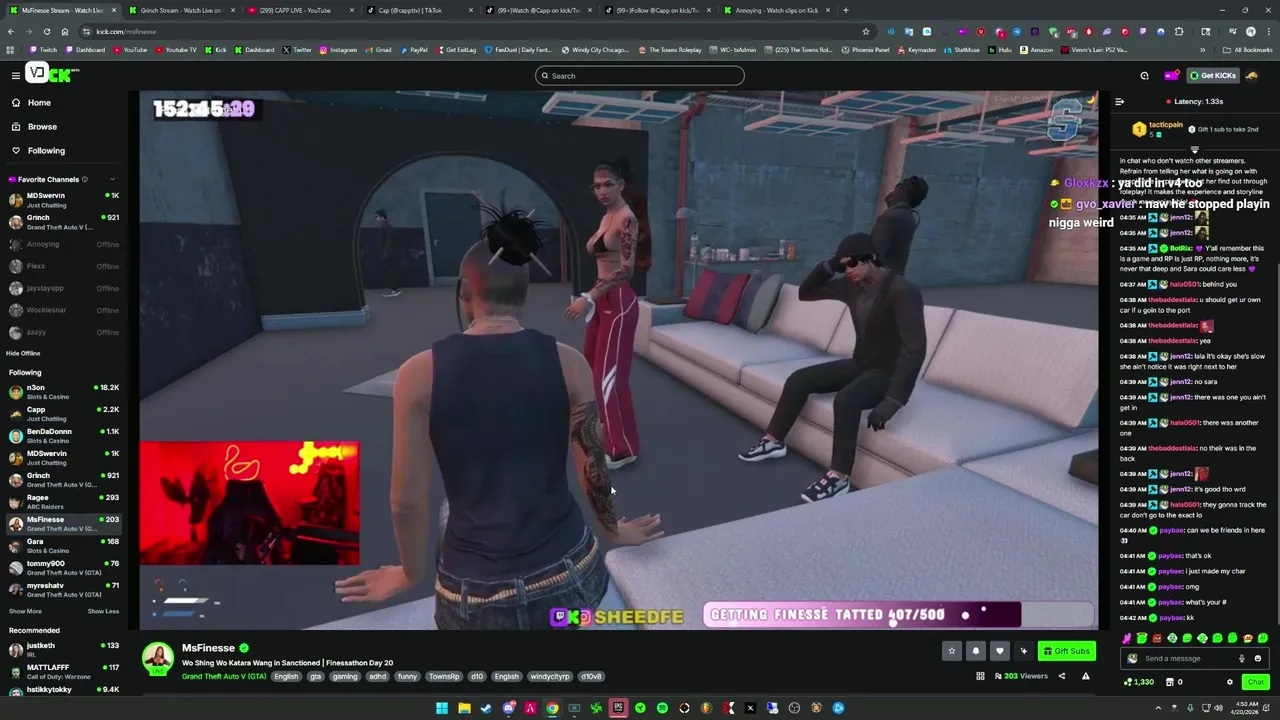Select the TownsRp stream tag
This screenshot has width=1280, height=720.
(x=444, y=677)
